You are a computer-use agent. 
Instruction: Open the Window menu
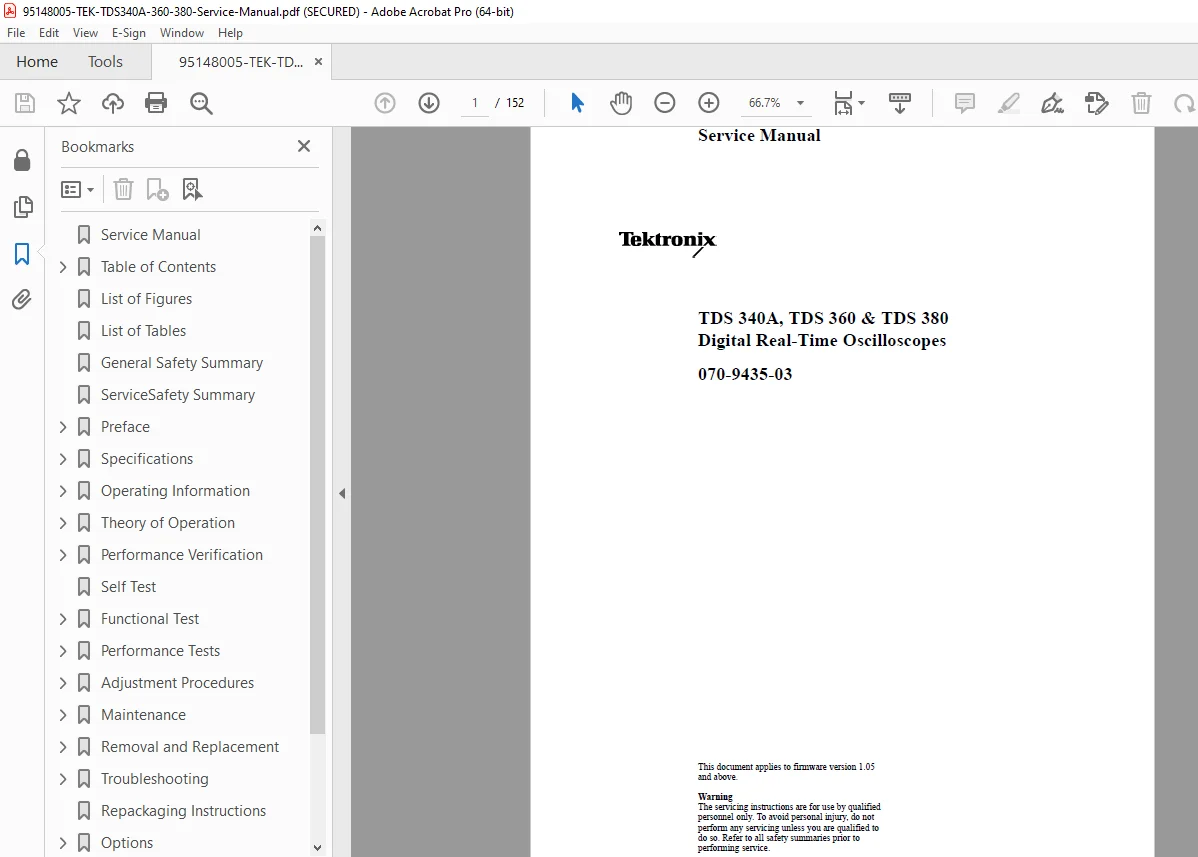pos(182,33)
